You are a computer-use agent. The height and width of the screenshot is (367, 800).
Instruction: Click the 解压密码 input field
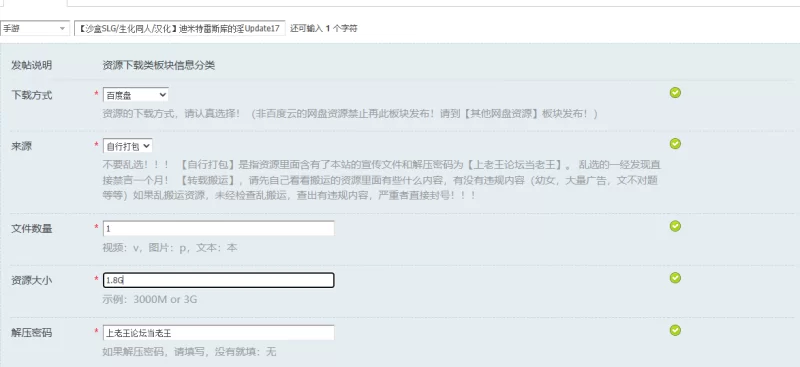coord(218,333)
